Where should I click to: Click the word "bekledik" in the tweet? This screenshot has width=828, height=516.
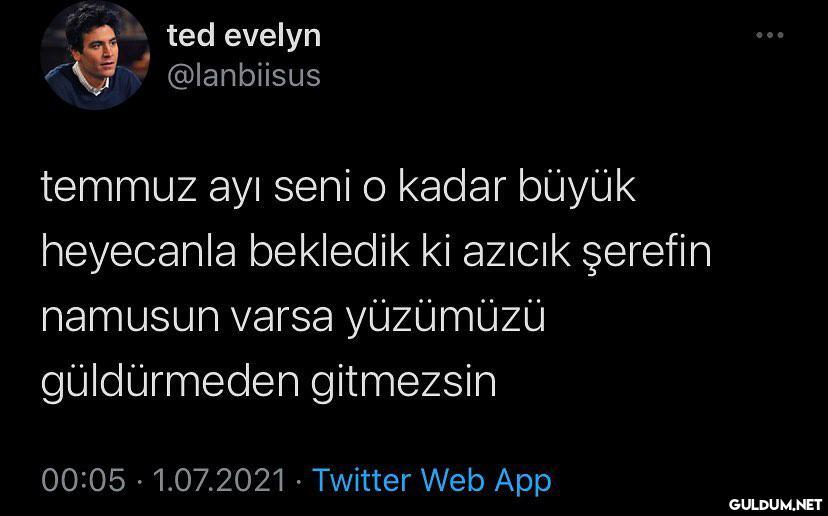pos(329,254)
